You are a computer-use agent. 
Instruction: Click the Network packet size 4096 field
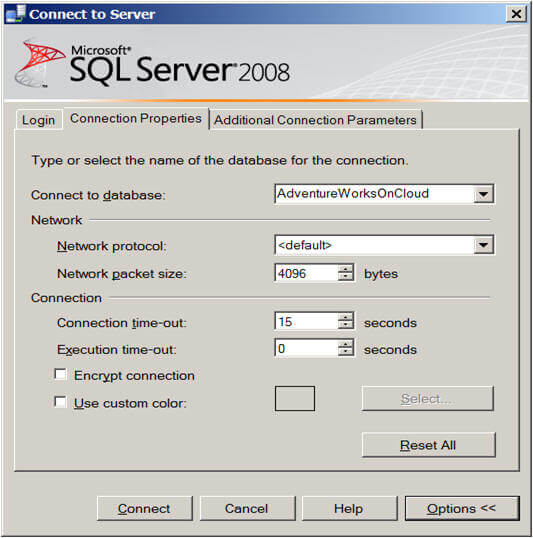tap(306, 273)
